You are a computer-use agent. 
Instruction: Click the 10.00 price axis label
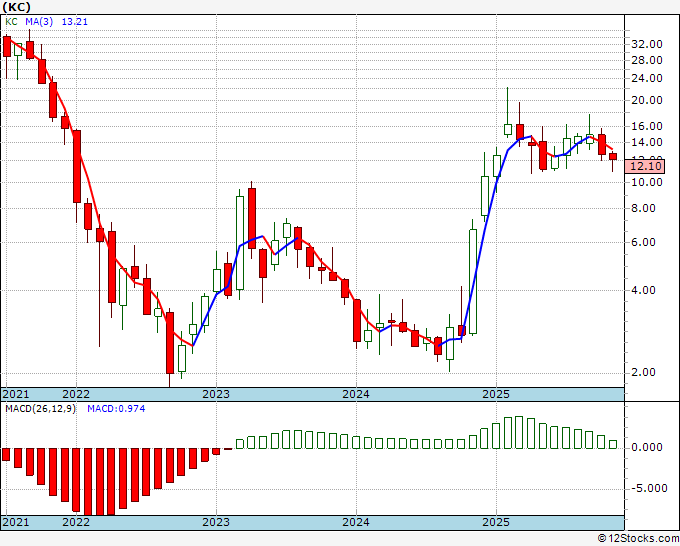coord(647,182)
